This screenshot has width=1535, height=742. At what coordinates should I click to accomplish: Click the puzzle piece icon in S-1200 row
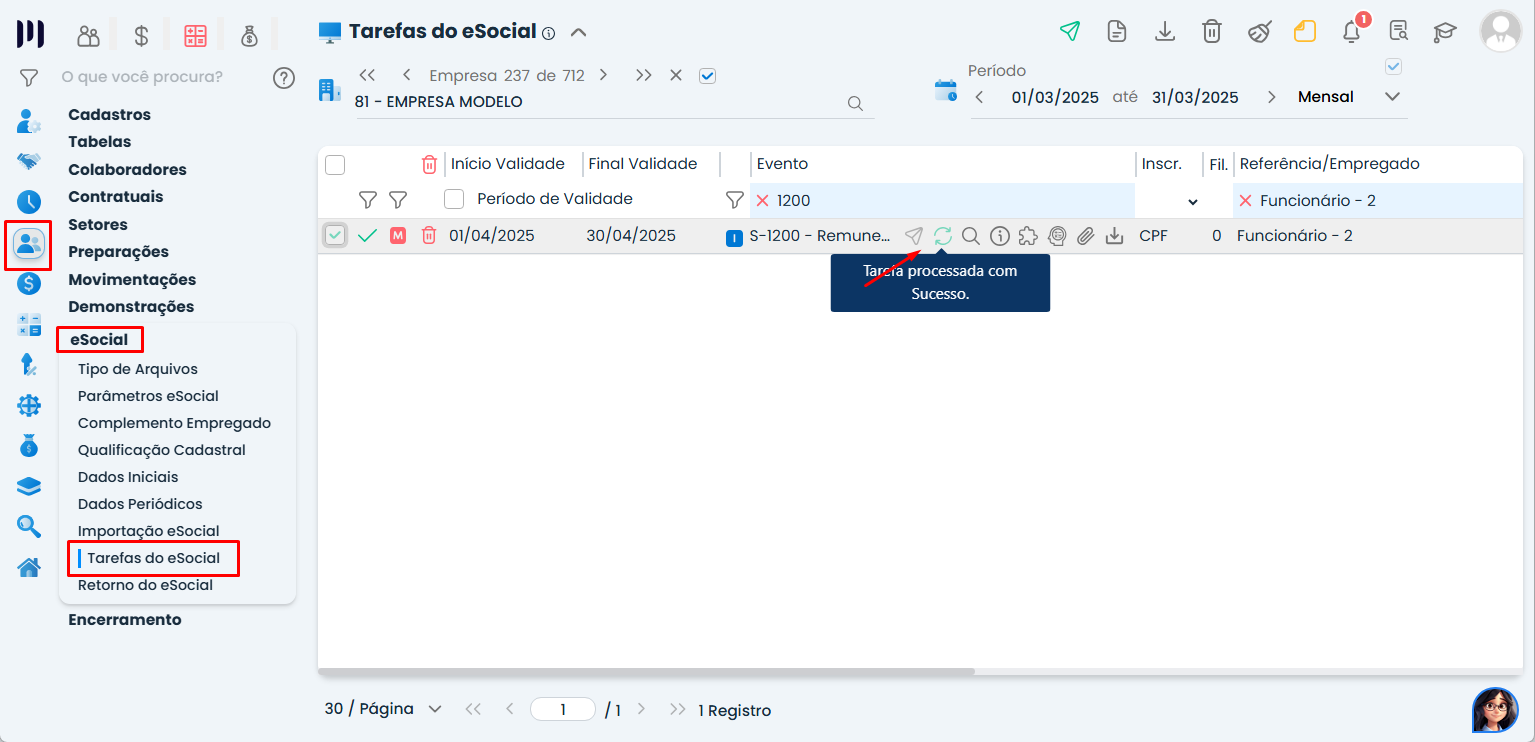1028,236
